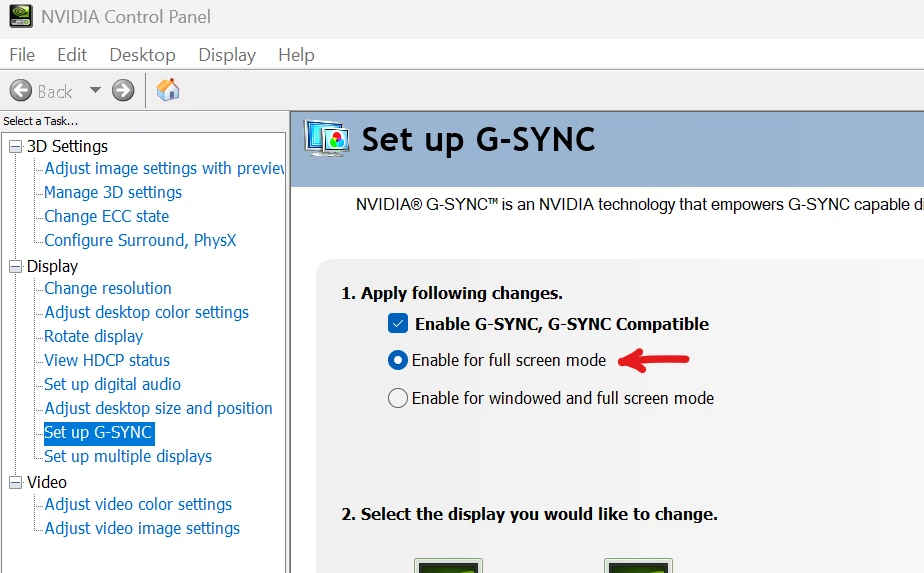Go to the Home page icon
Viewport: 924px width, 573px height.
[168, 90]
